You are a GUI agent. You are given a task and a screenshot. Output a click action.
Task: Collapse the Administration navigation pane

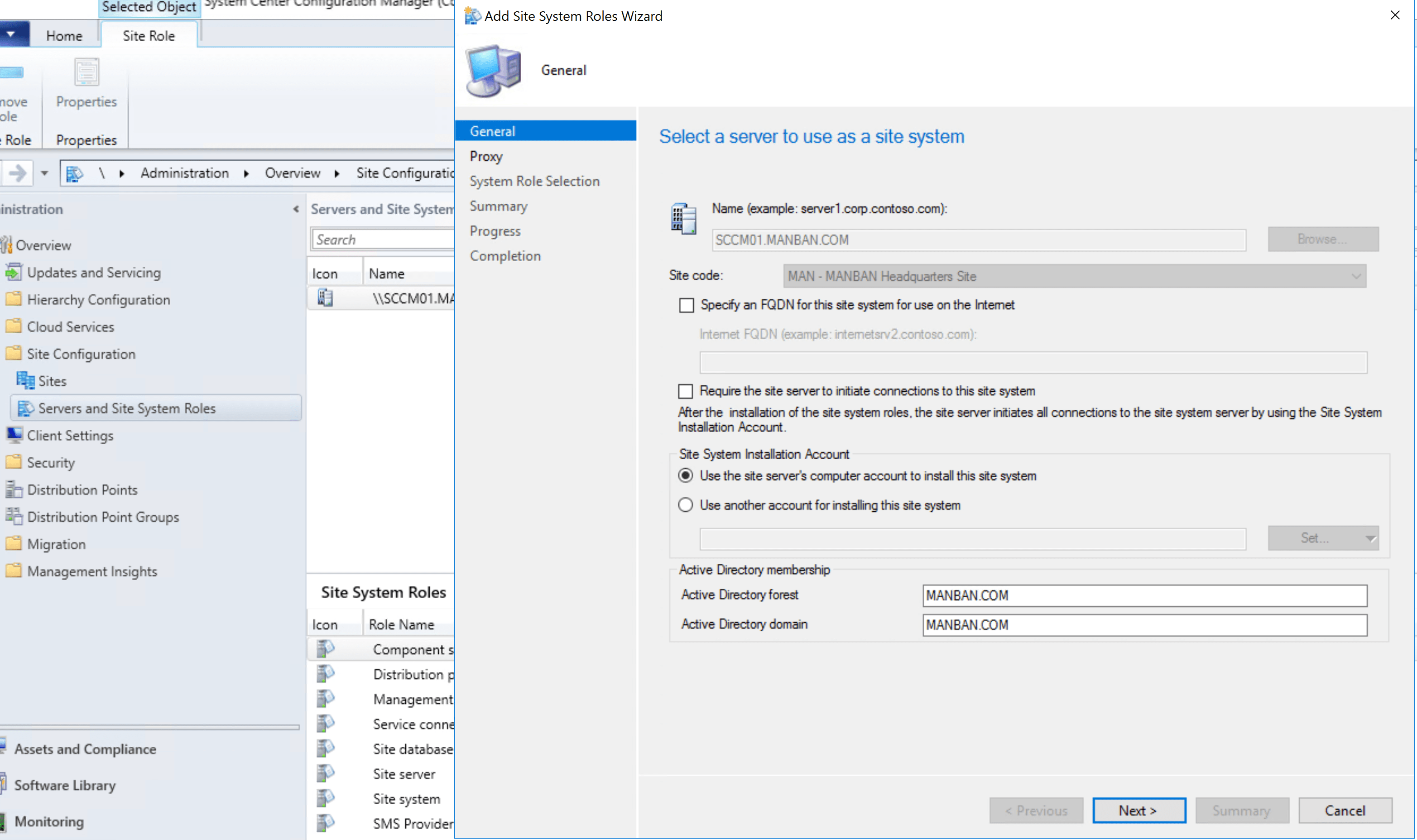pyautogui.click(x=295, y=209)
